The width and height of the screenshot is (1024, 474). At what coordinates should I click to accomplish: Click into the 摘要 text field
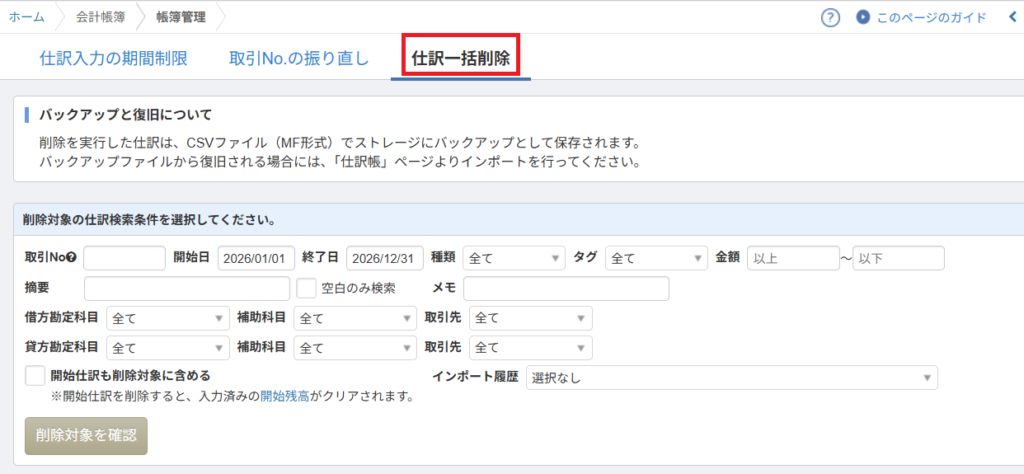[x=187, y=288]
